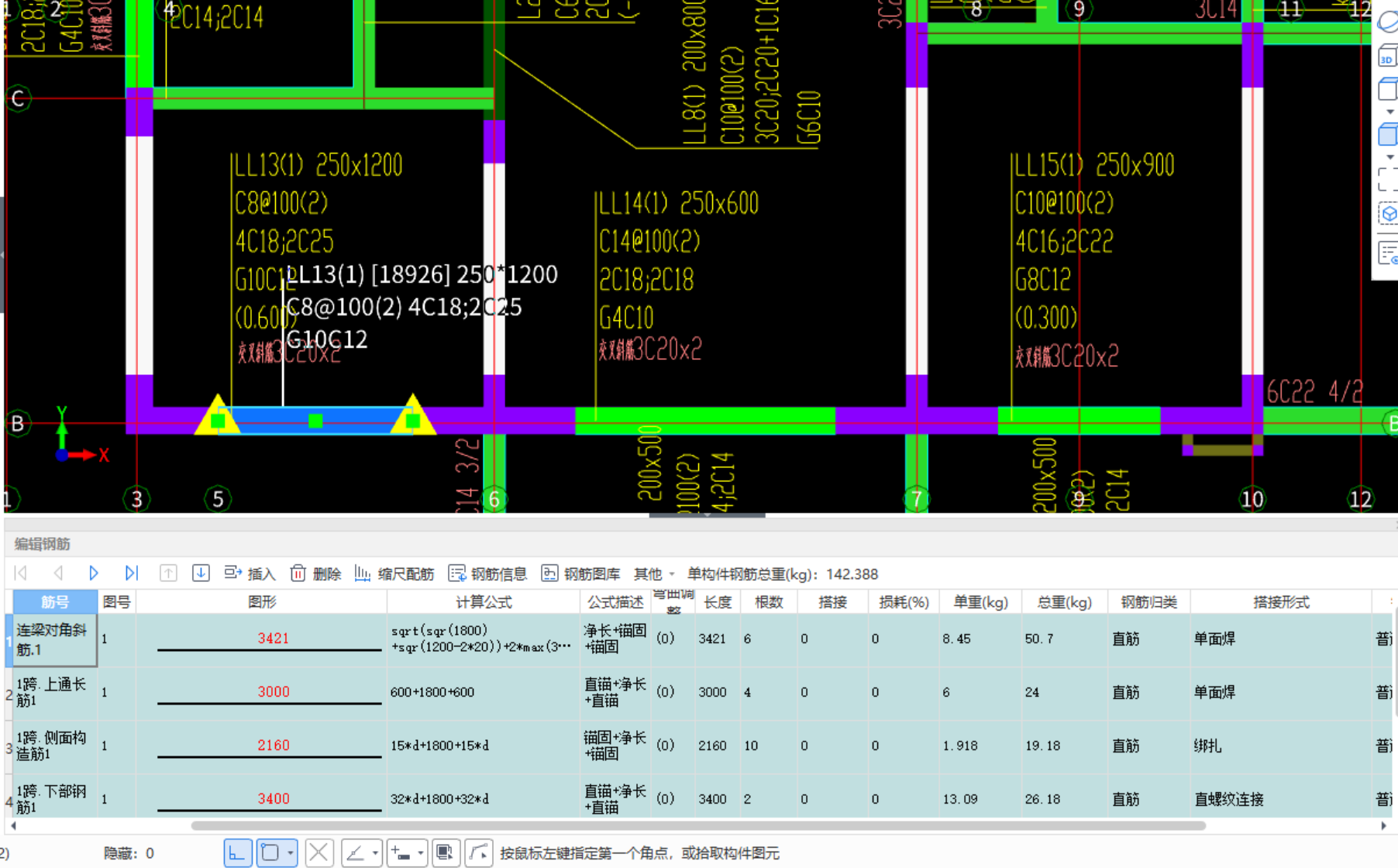Image resolution: width=1398 pixels, height=868 pixels.
Task: Open the angle snap dropdown arrow
Action: (375, 853)
